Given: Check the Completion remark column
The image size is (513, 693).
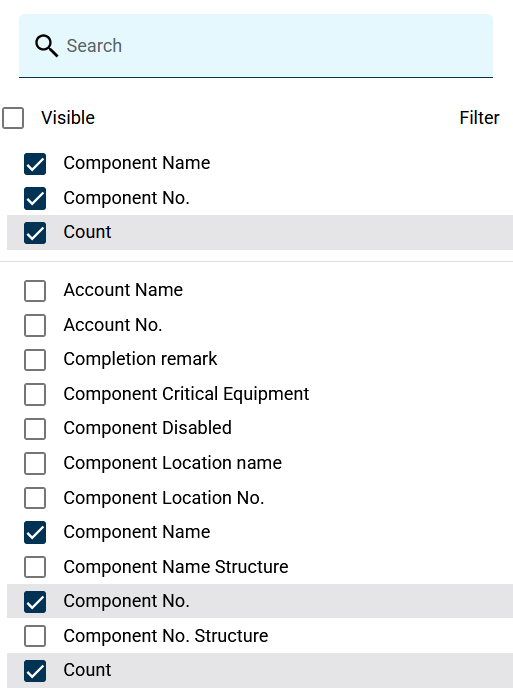Looking at the screenshot, I should [35, 360].
